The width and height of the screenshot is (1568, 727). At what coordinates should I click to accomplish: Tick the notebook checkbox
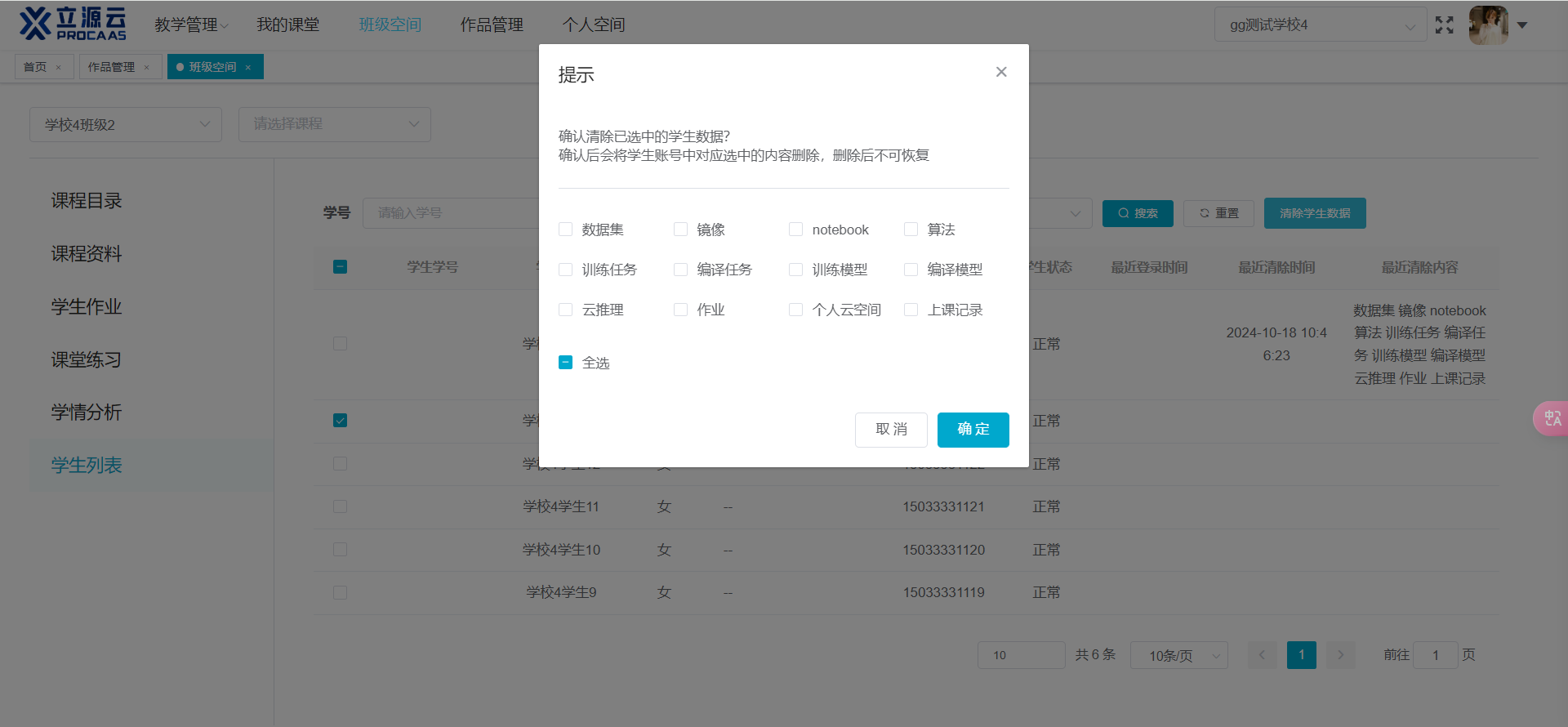(x=795, y=230)
